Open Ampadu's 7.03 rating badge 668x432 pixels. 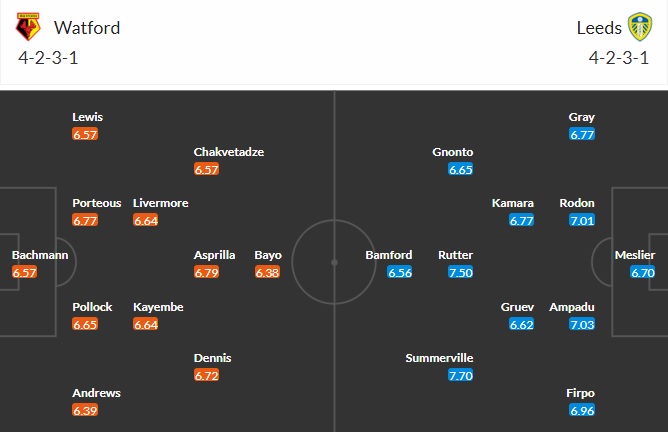coord(581,324)
